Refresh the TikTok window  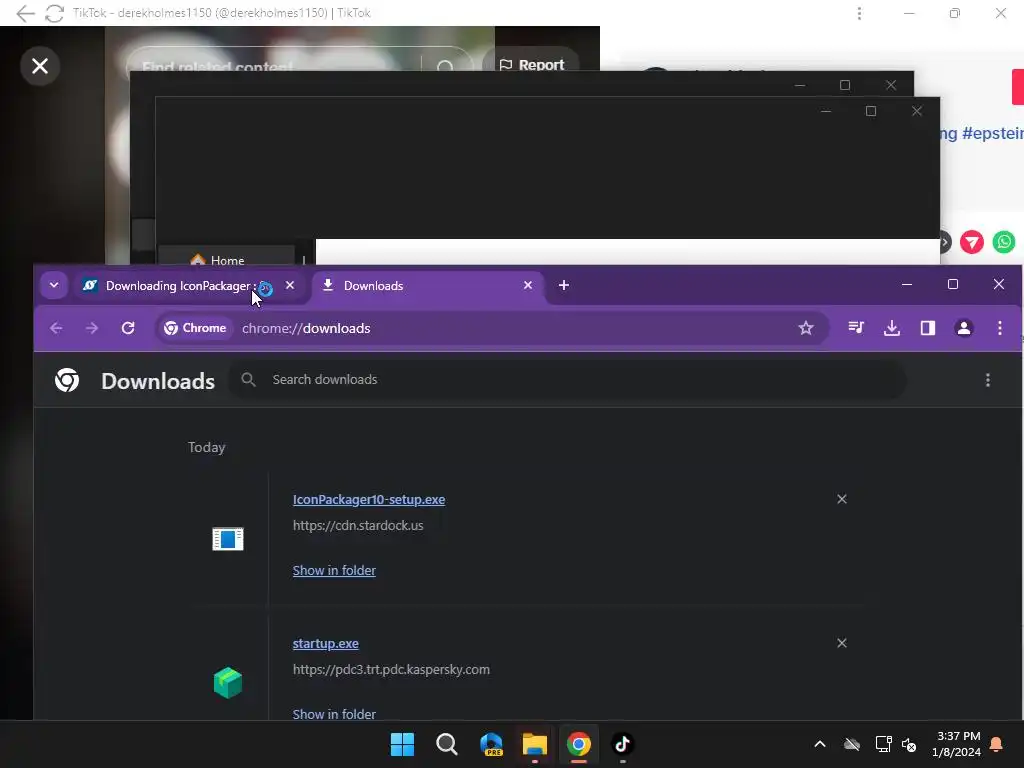tap(54, 13)
